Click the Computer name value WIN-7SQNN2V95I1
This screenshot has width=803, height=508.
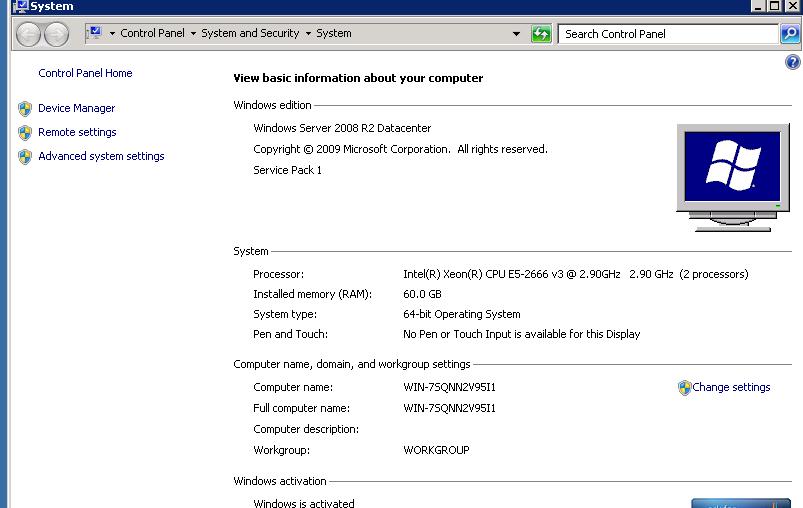[449, 387]
